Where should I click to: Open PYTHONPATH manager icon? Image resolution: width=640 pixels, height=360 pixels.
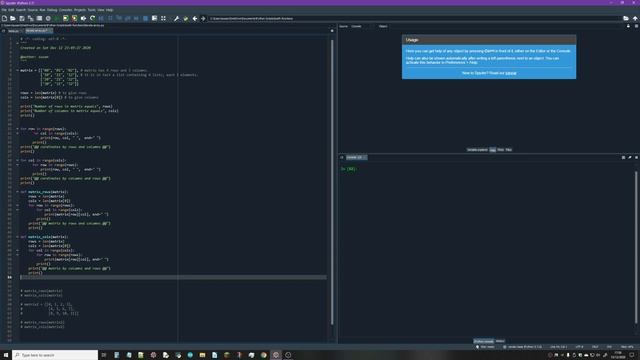(x=185, y=18)
